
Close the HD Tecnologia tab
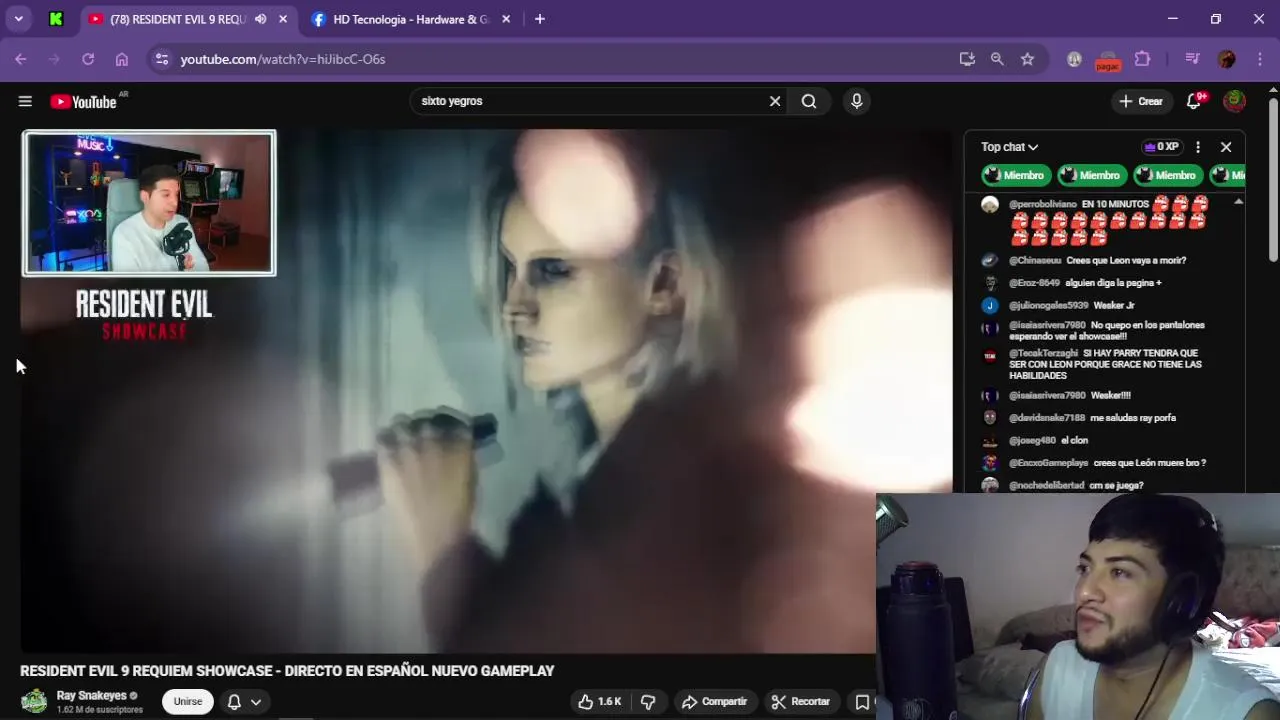tap(506, 19)
